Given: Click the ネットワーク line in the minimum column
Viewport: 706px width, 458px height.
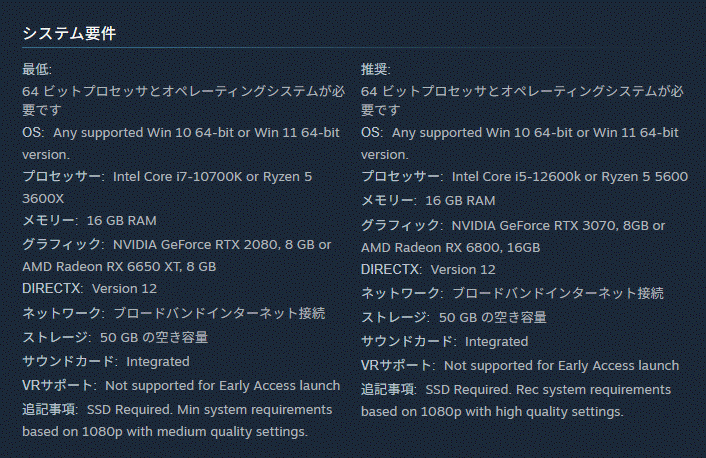Looking at the screenshot, I should point(173,313).
